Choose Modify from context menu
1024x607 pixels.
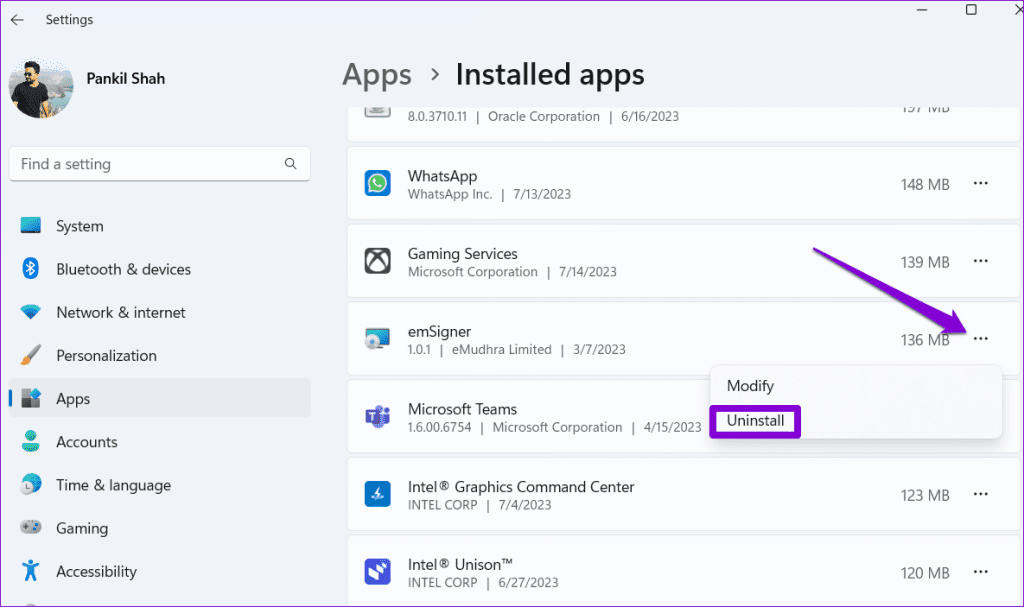click(750, 386)
